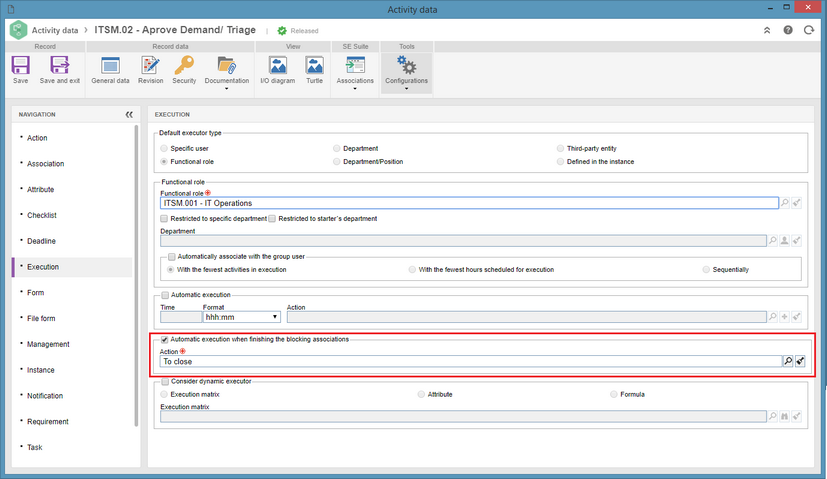Search the Automatic execution Action field
Viewport: 827px width, 479px height.
(773, 317)
